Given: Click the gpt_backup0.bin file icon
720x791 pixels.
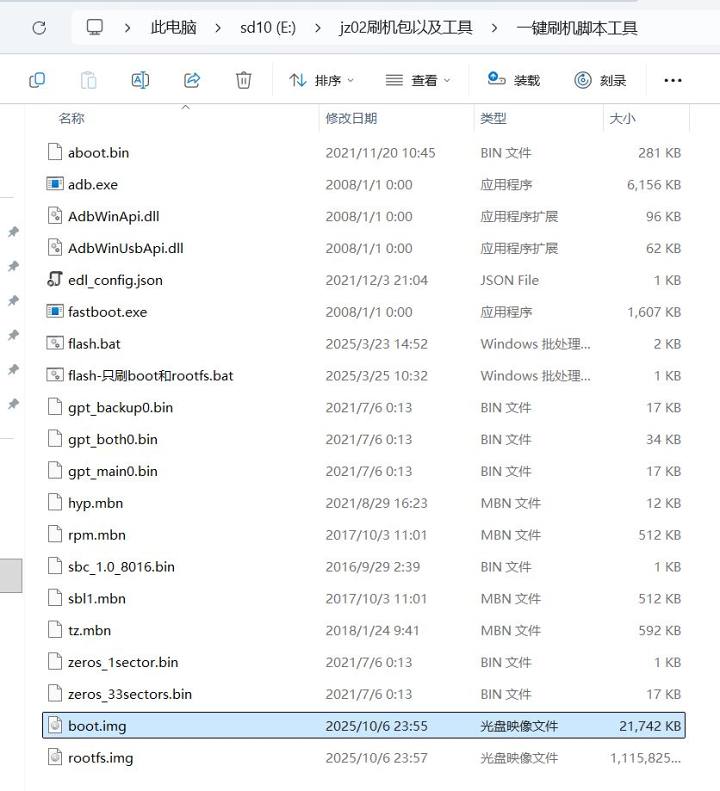Looking at the screenshot, I should (55, 407).
